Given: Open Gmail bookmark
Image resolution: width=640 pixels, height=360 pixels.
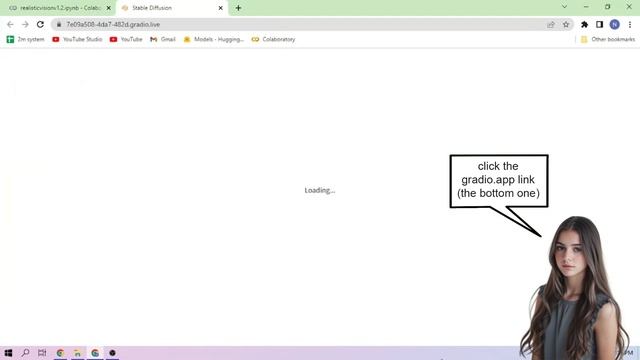Looking at the screenshot, I should pos(163,39).
